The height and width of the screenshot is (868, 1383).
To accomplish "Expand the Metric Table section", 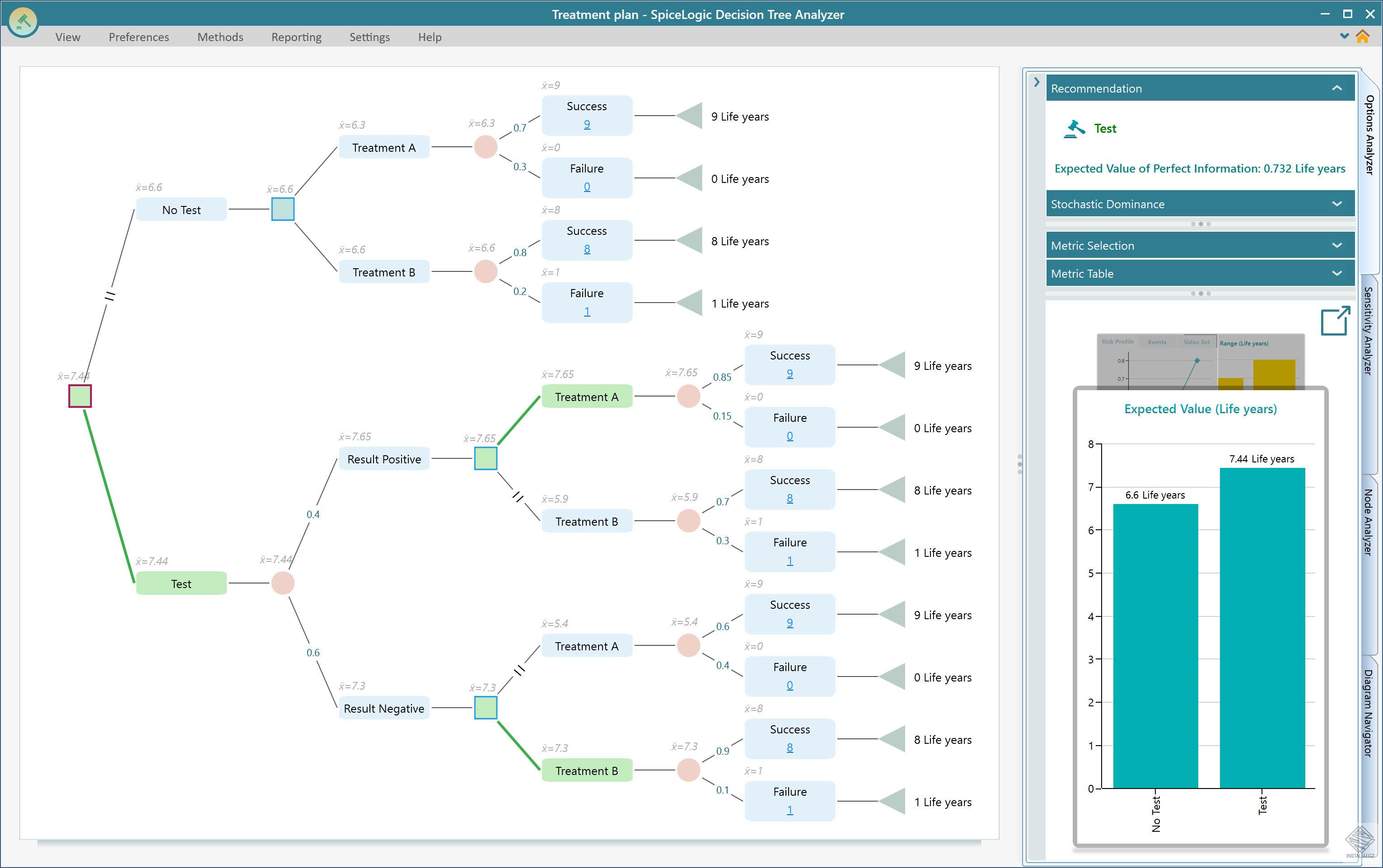I will click(x=1338, y=273).
